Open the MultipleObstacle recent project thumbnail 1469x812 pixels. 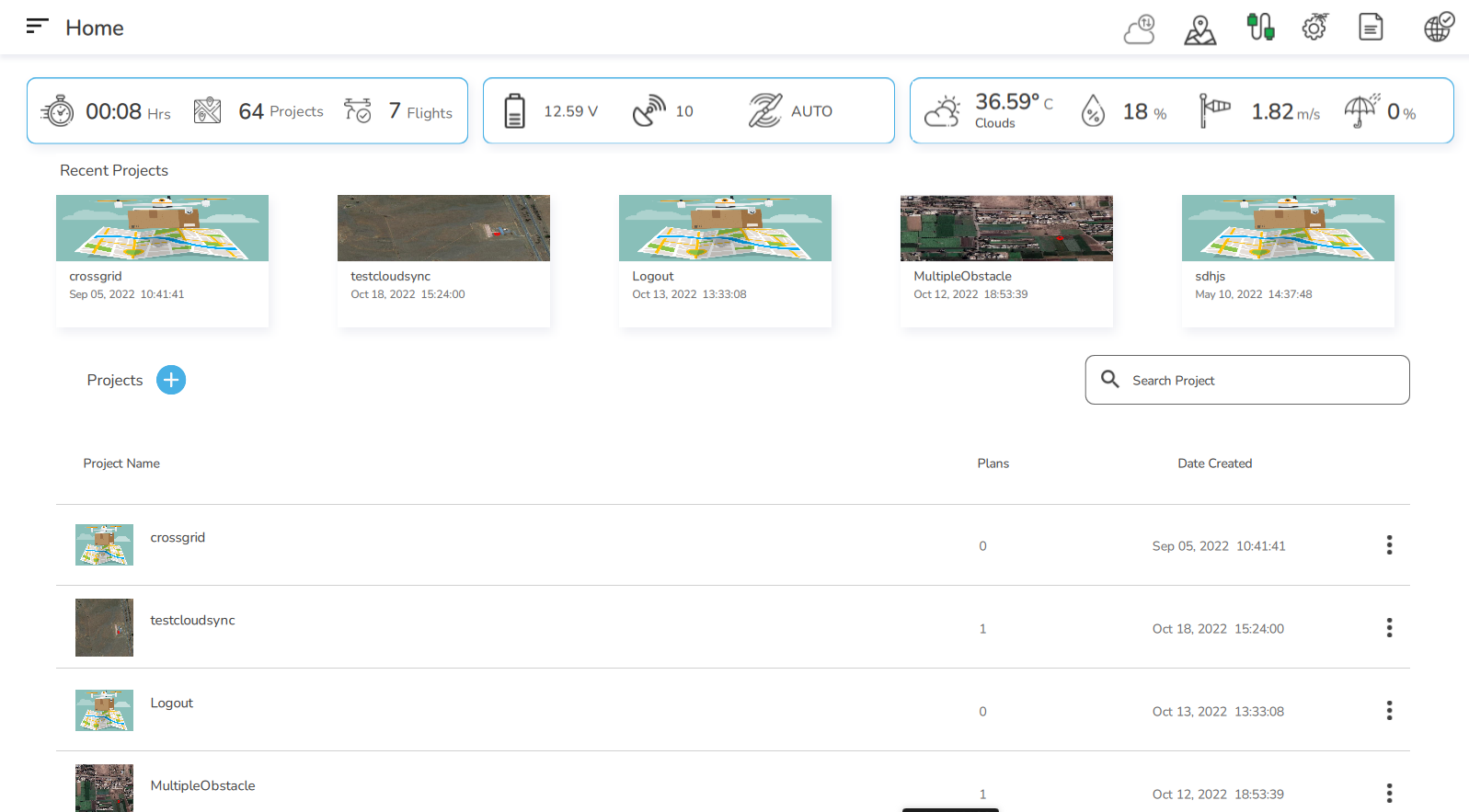coord(1006,228)
